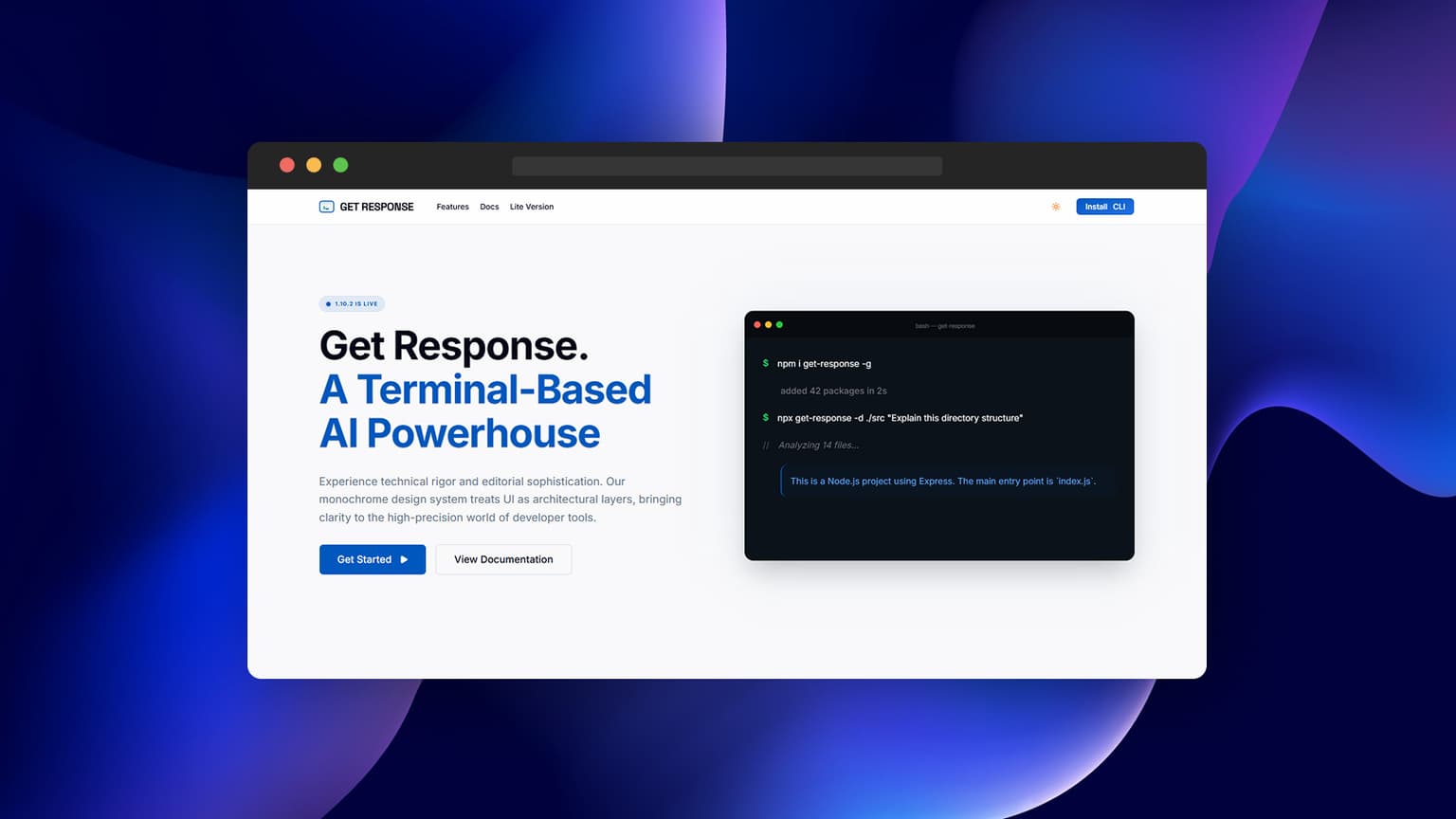Open the Lite Version nav link
The width and height of the screenshot is (1456, 819).
point(532,207)
